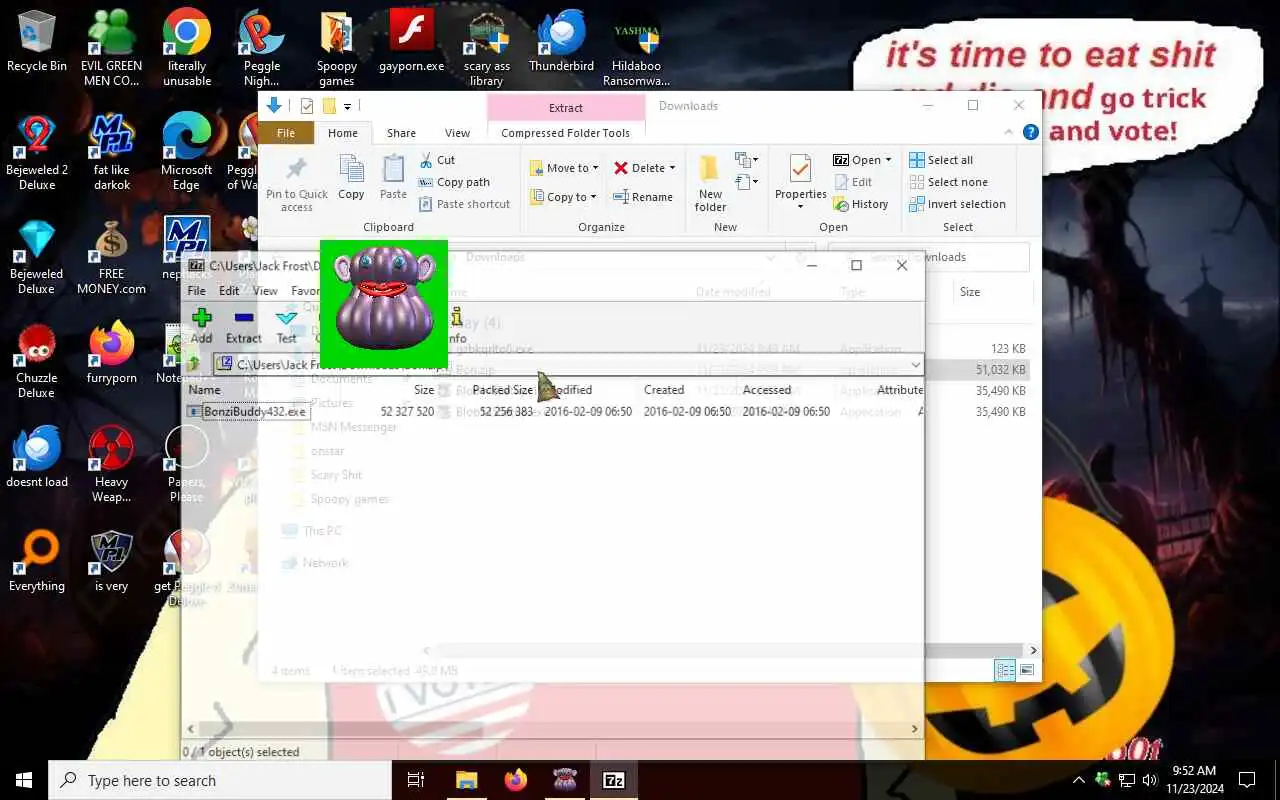
Task: Go up one folder level in 7-Zip
Action: tap(195, 364)
